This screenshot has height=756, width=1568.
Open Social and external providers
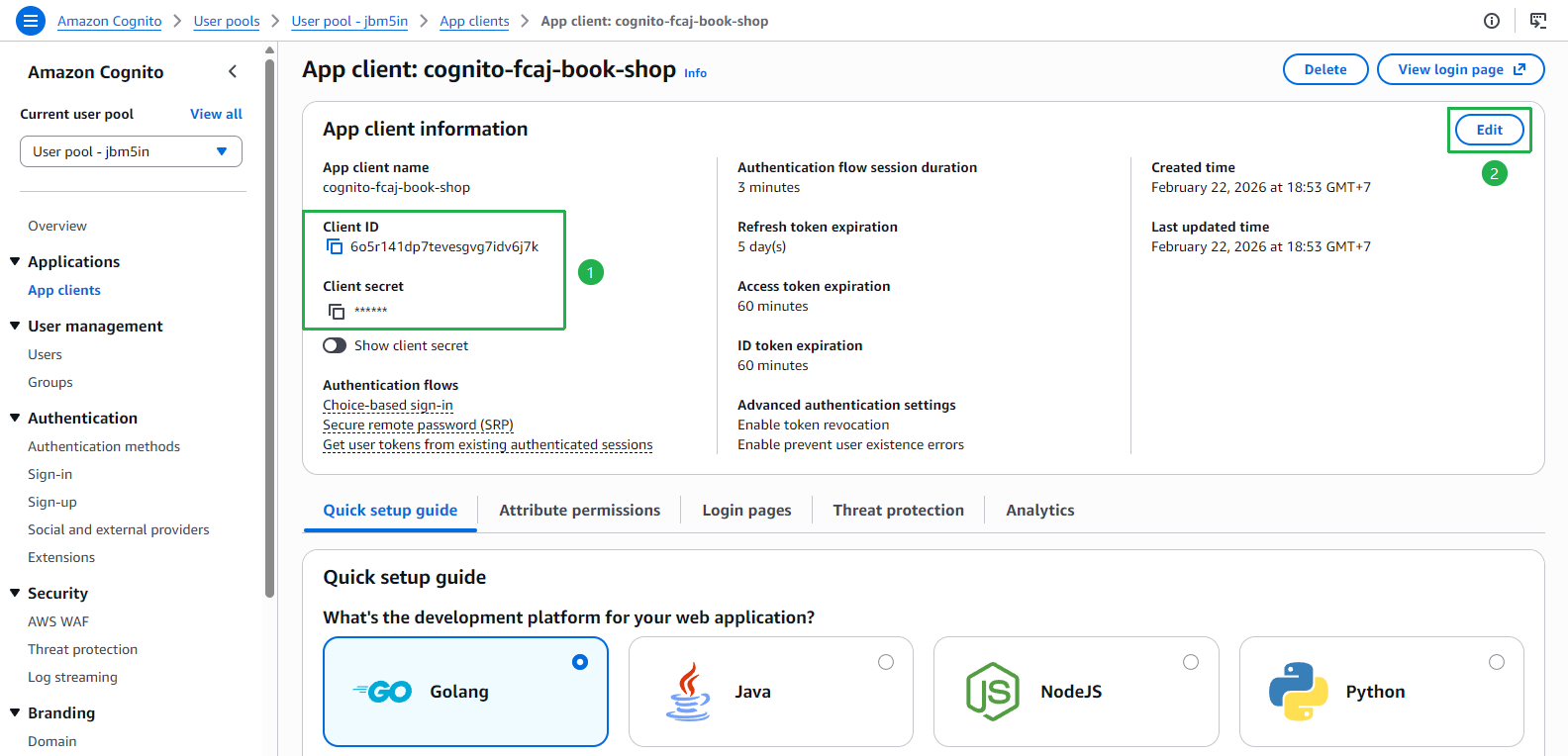[119, 529]
